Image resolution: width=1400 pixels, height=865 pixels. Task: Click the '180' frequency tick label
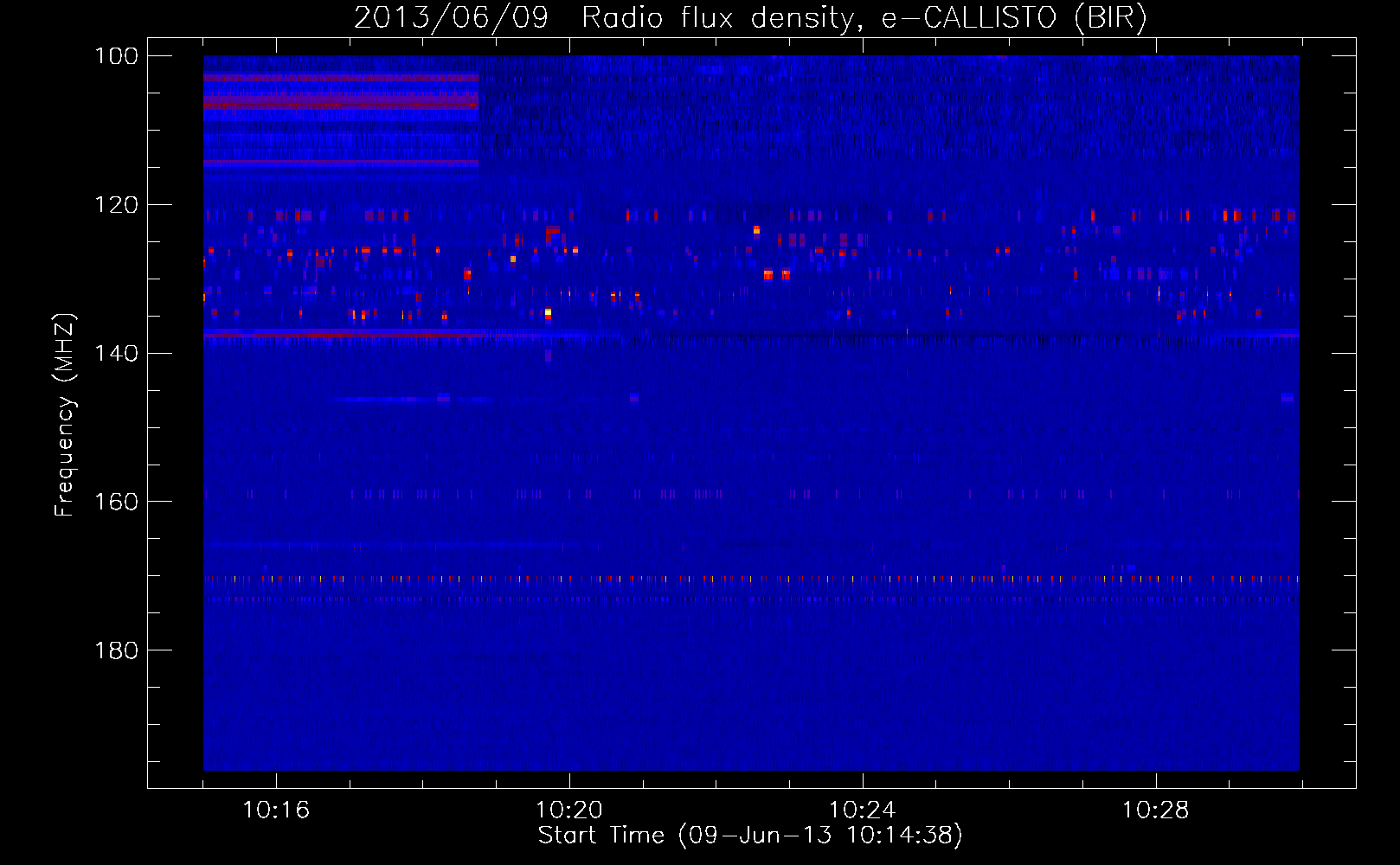(117, 650)
